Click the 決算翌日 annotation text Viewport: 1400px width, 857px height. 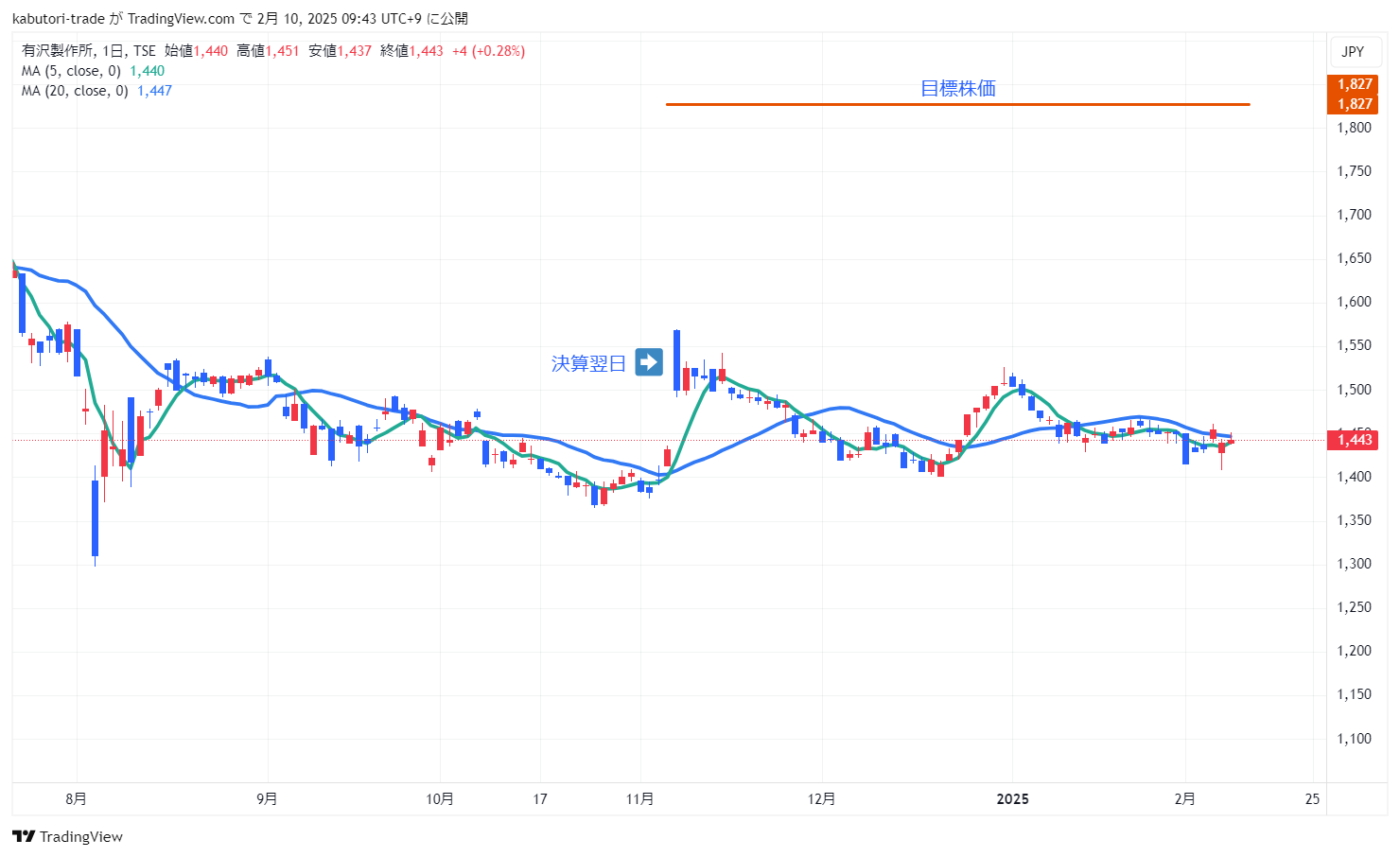[x=588, y=363]
